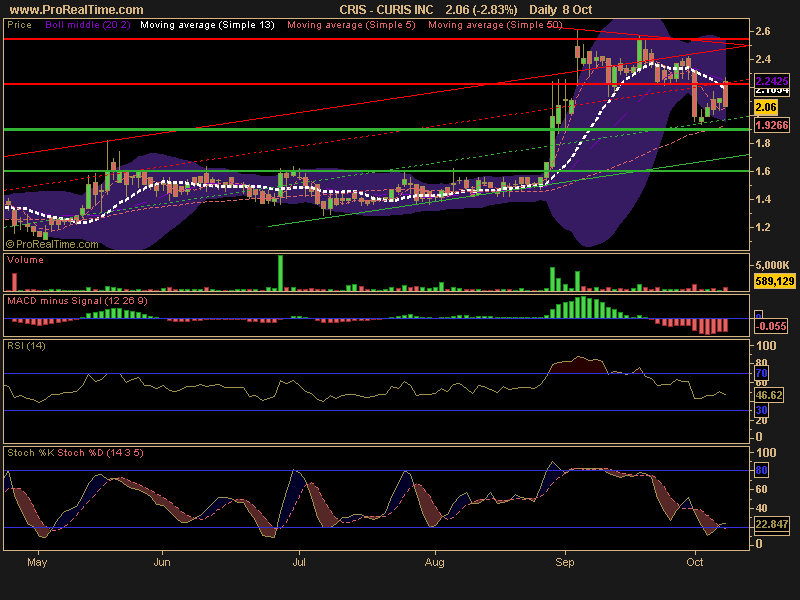Click the www.ProRealTime.com header text
This screenshot has width=800, height=600.
77,10
